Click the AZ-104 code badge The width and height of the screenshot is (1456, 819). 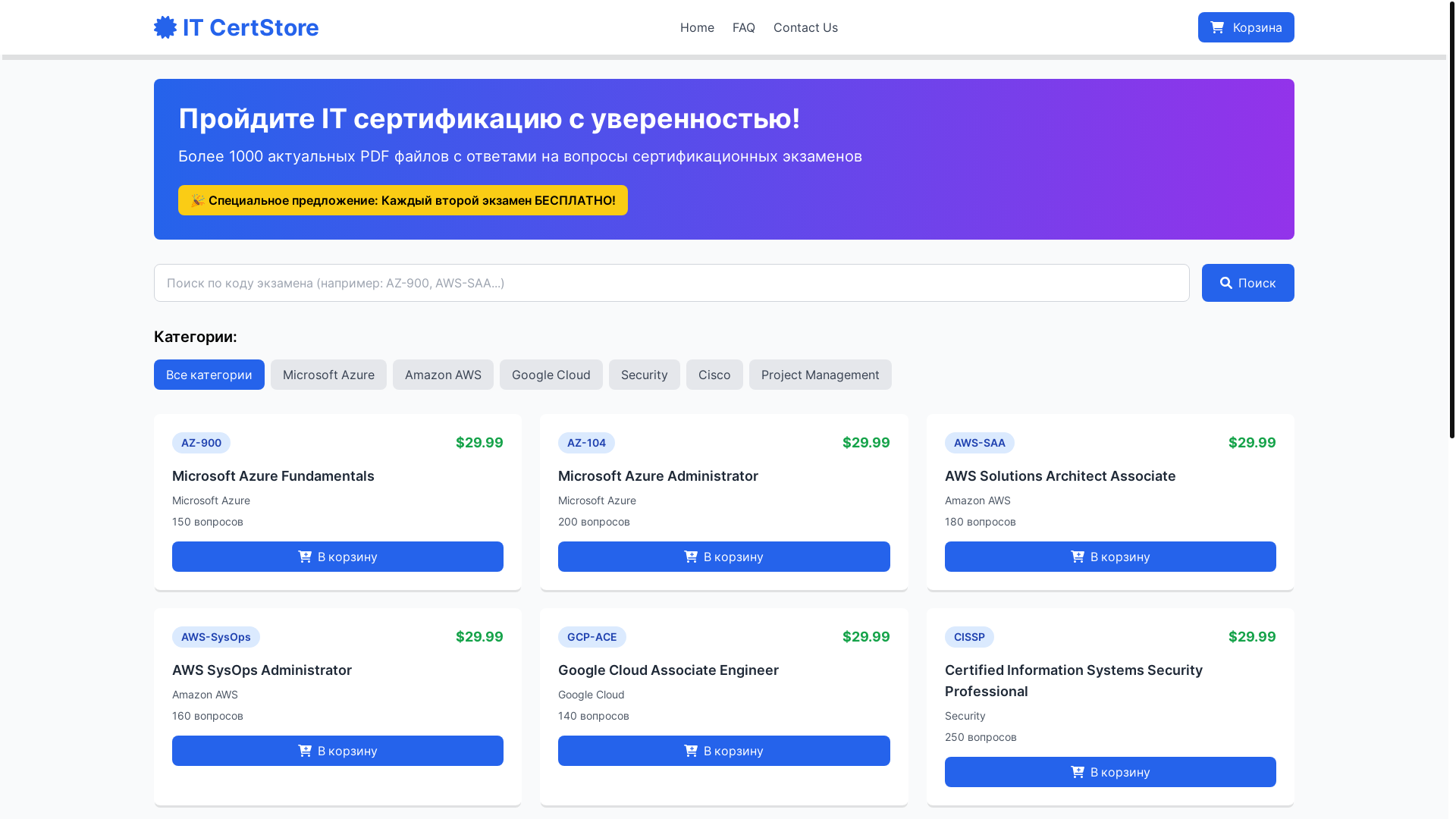(586, 443)
